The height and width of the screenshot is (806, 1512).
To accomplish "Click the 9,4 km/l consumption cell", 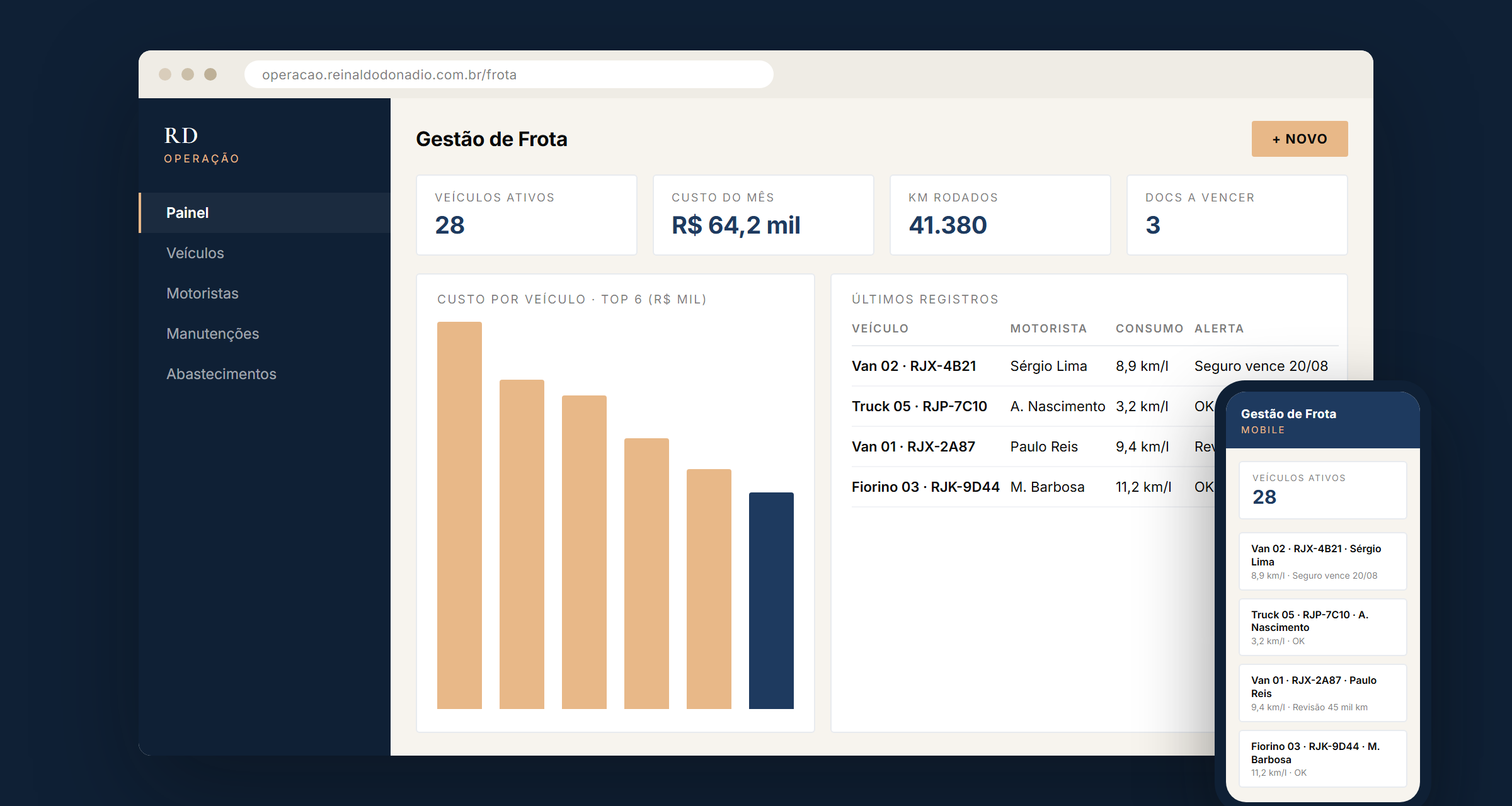I will tap(1142, 447).
